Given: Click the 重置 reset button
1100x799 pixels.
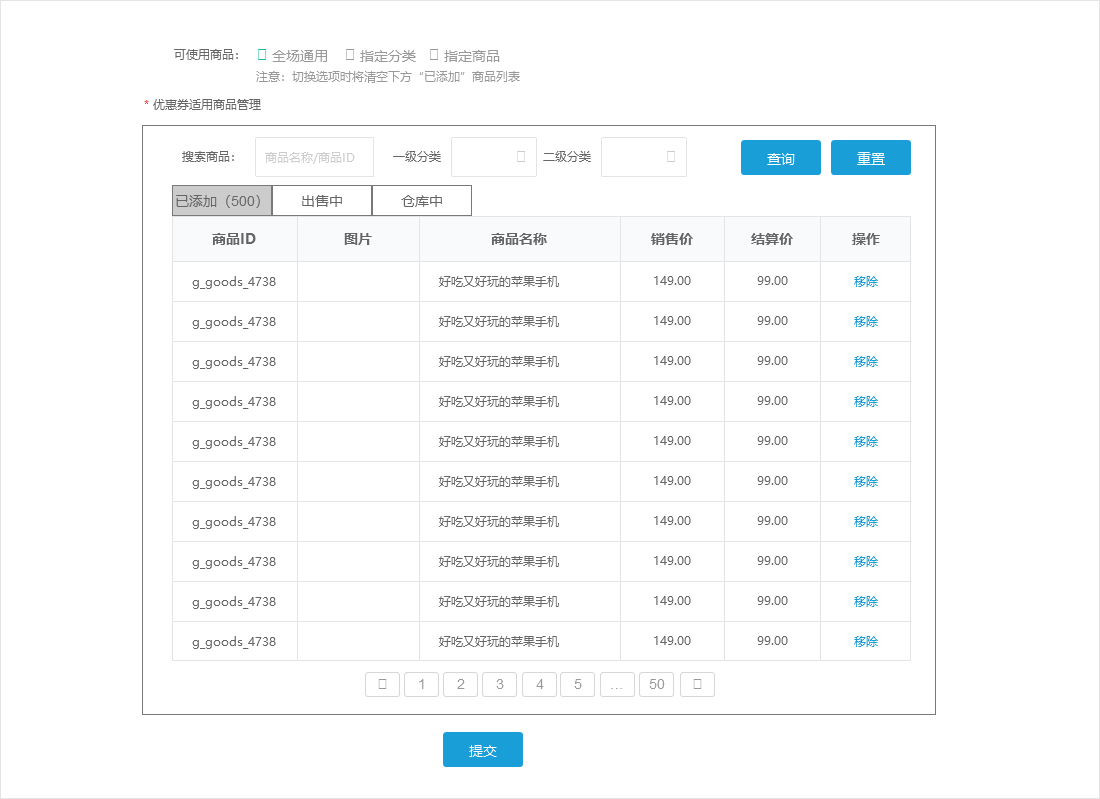Looking at the screenshot, I should [870, 157].
